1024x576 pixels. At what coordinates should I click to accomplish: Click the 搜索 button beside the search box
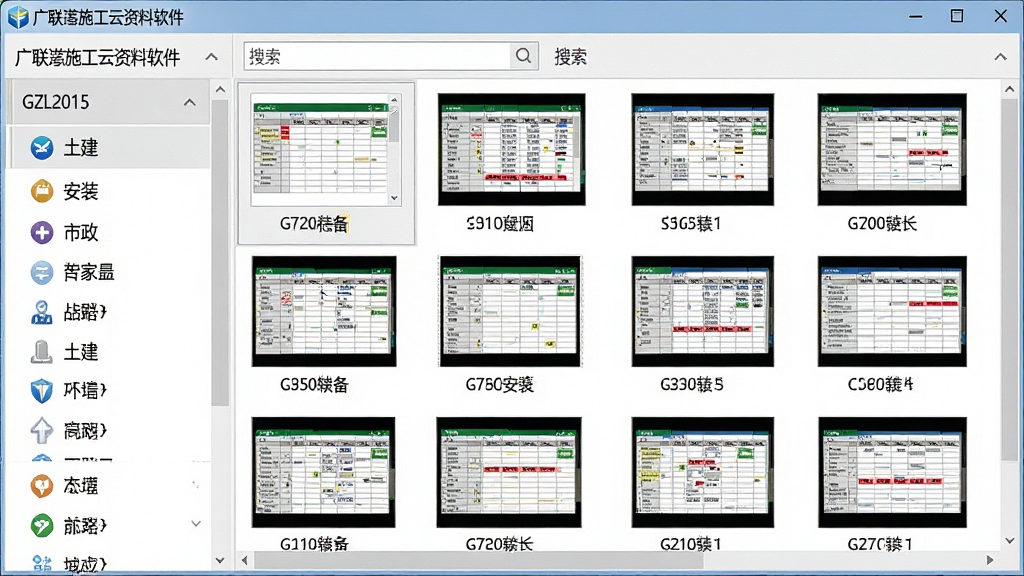pos(570,57)
